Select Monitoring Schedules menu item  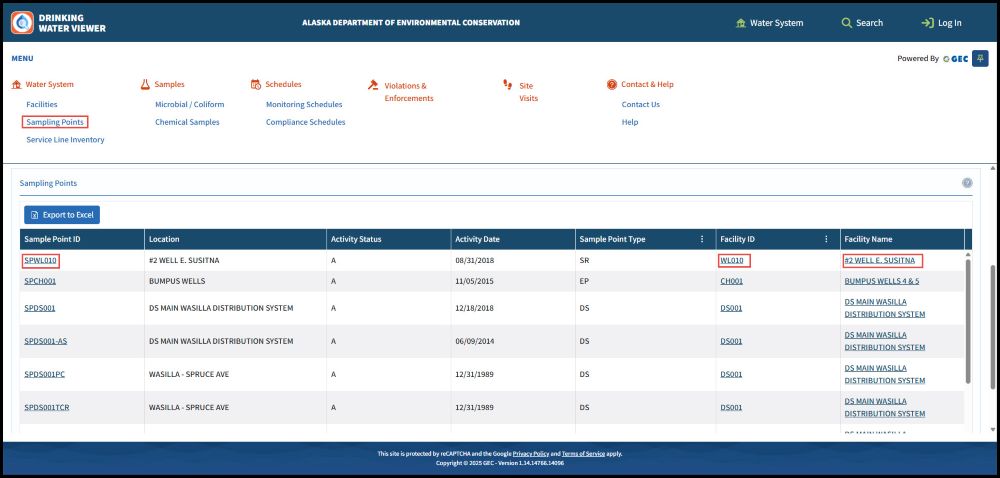pos(304,104)
